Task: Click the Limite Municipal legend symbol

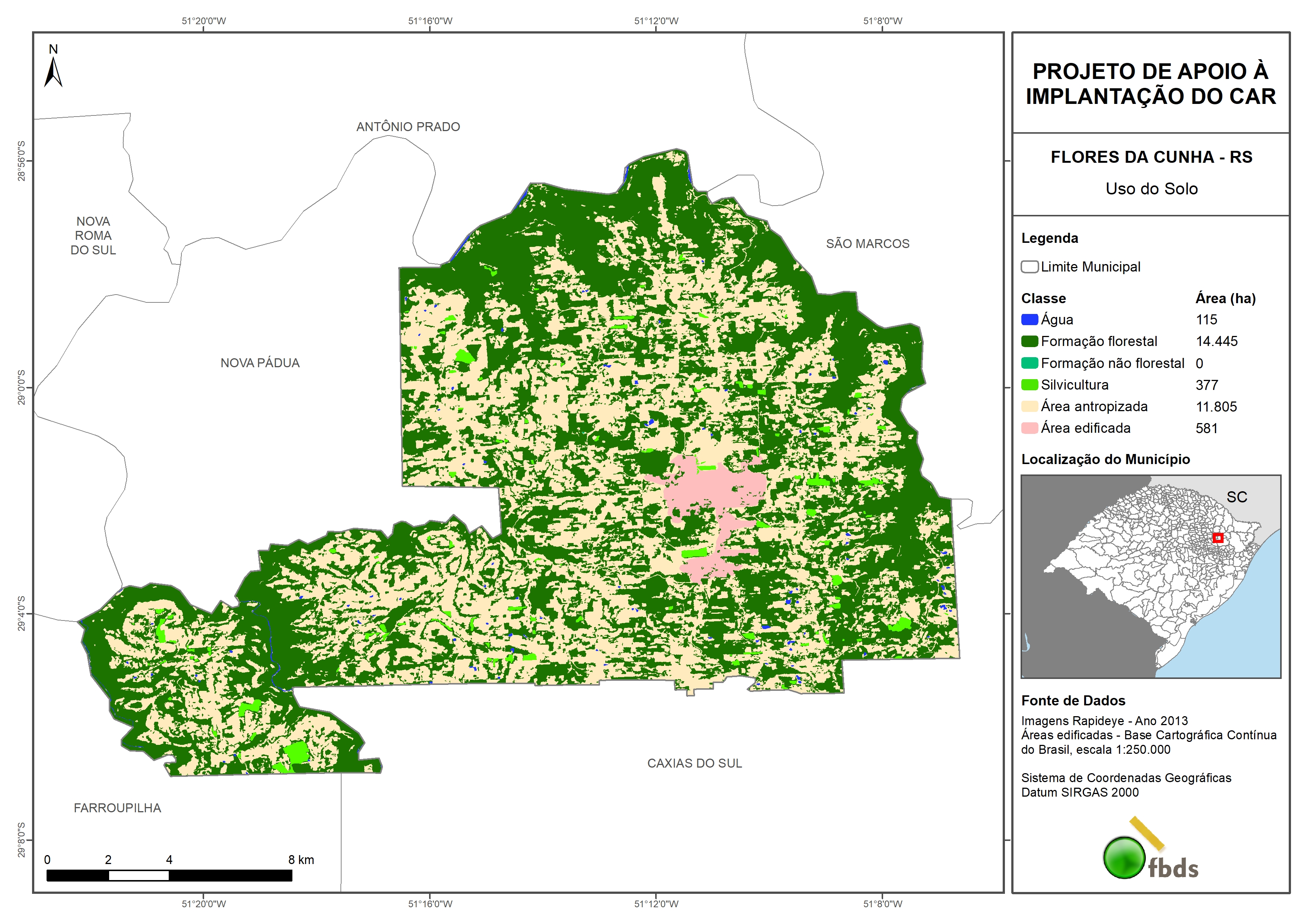Action: click(1029, 266)
